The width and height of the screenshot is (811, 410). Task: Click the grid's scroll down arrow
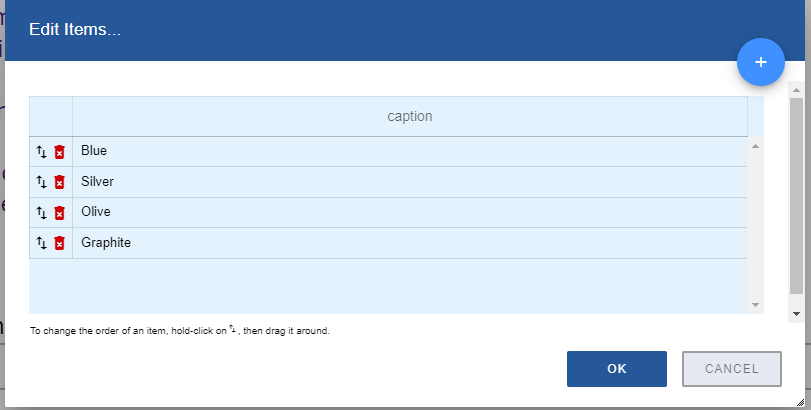click(x=755, y=304)
